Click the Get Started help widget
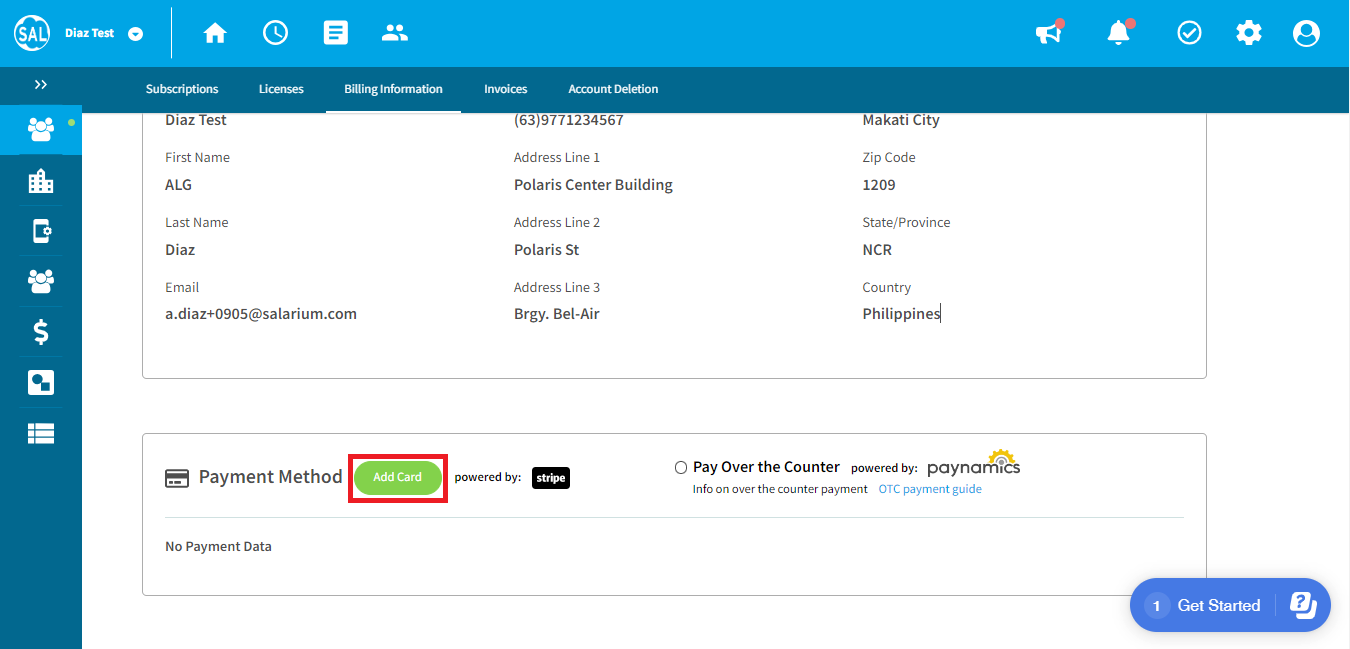This screenshot has height=649, width=1350. [1230, 605]
